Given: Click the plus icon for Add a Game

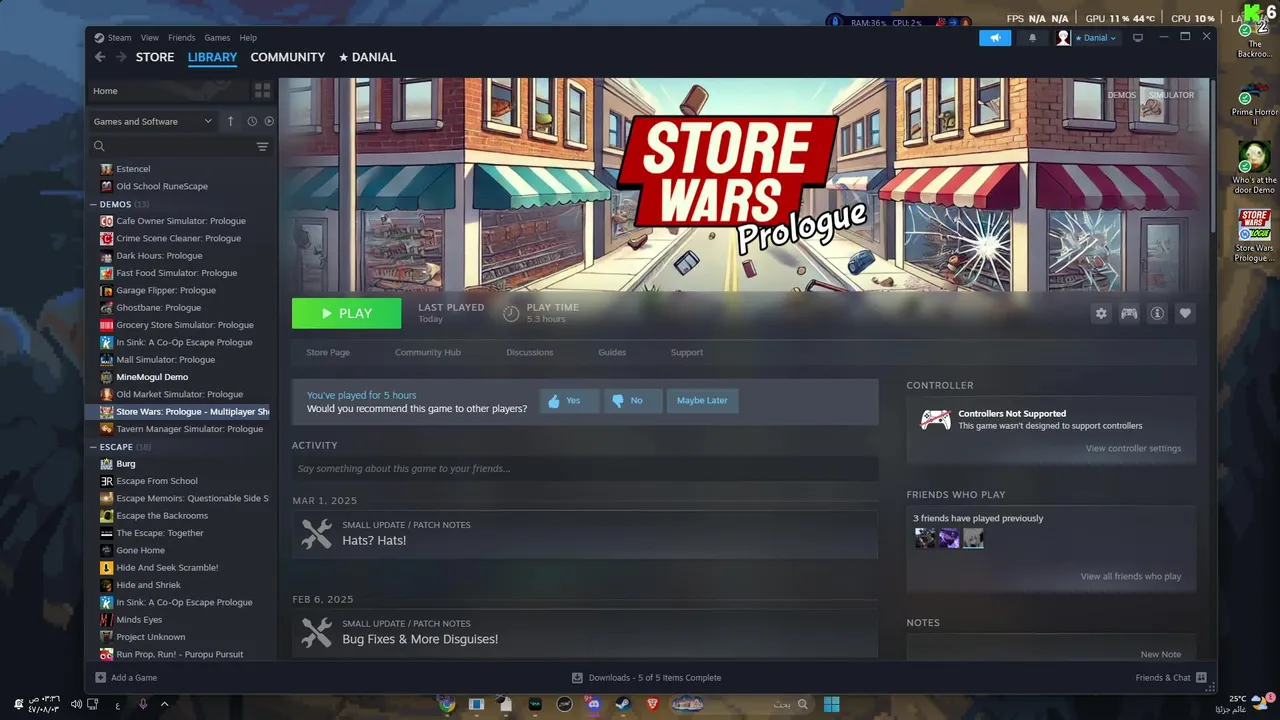Looking at the screenshot, I should pos(100,678).
